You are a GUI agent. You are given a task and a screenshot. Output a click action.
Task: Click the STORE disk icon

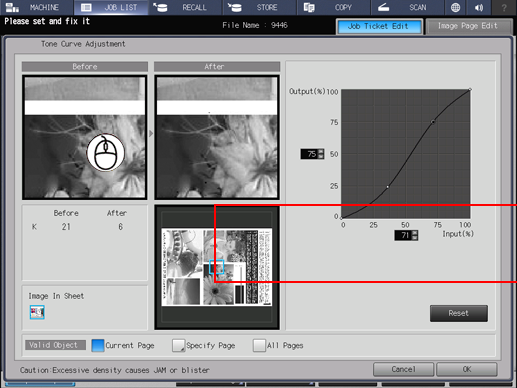click(x=235, y=7)
